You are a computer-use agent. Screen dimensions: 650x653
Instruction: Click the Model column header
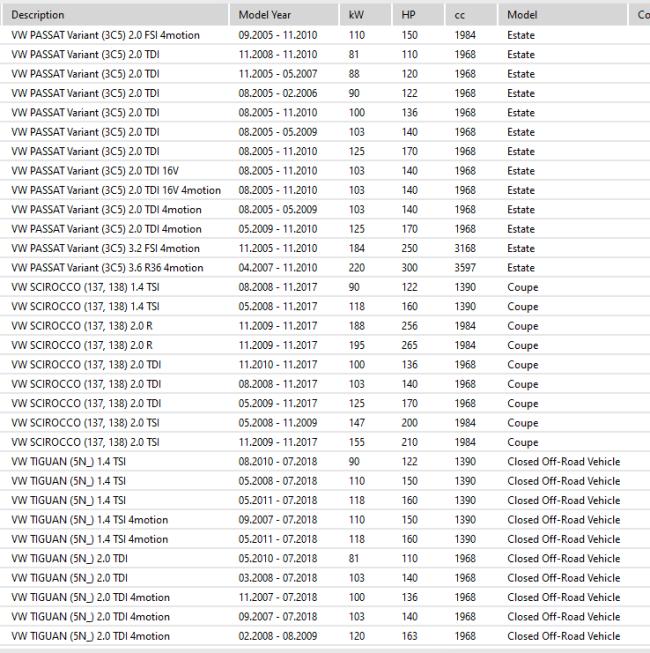[563, 15]
